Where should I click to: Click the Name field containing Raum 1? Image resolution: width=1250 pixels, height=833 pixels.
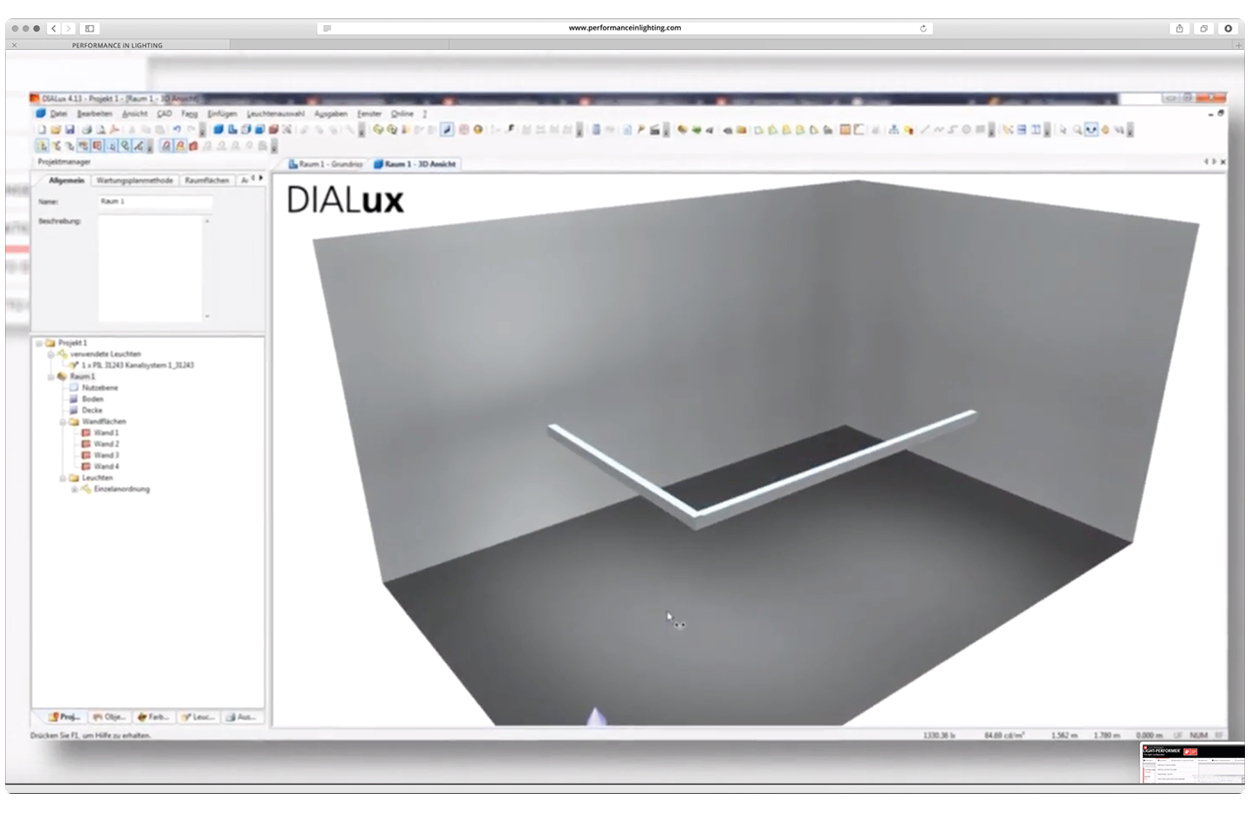pyautogui.click(x=155, y=201)
